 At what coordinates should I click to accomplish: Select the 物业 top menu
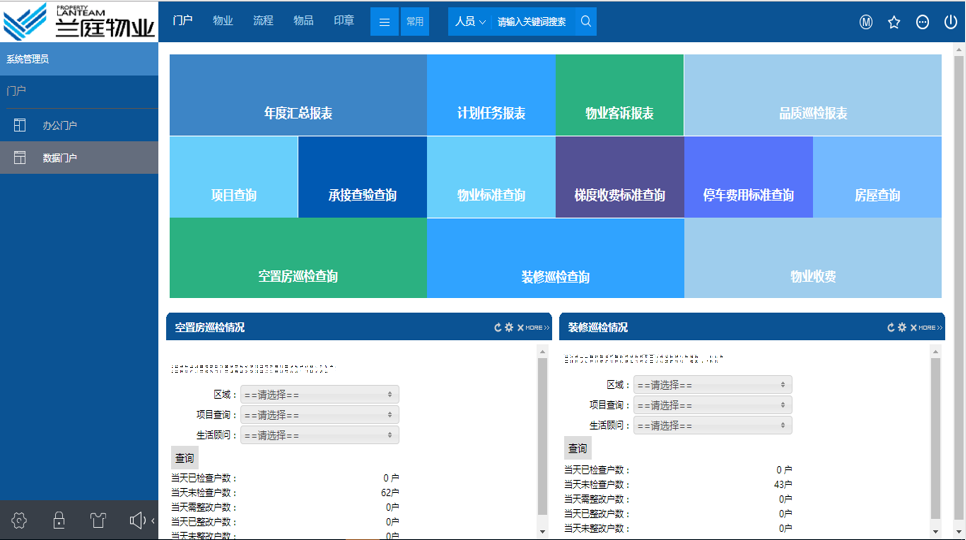(x=222, y=20)
